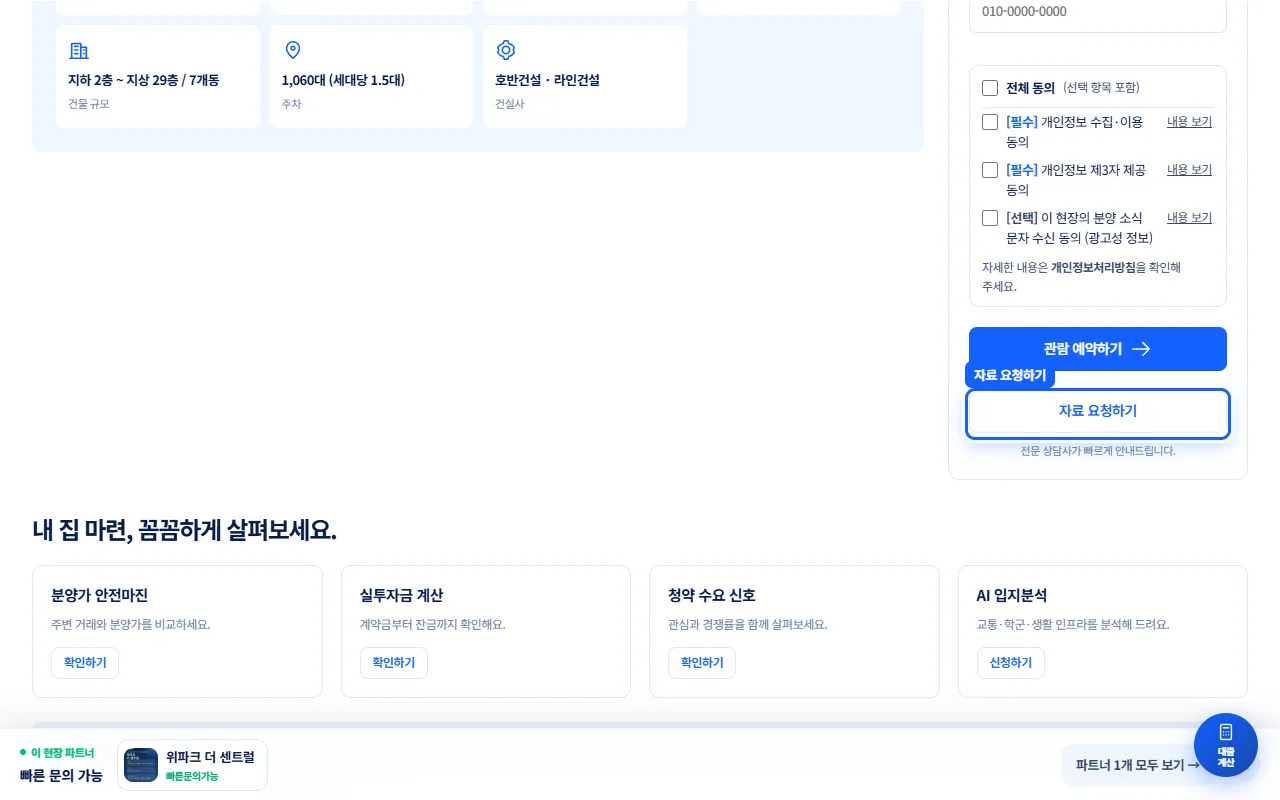Click the 청약 수요 신호 card title

pos(712,596)
